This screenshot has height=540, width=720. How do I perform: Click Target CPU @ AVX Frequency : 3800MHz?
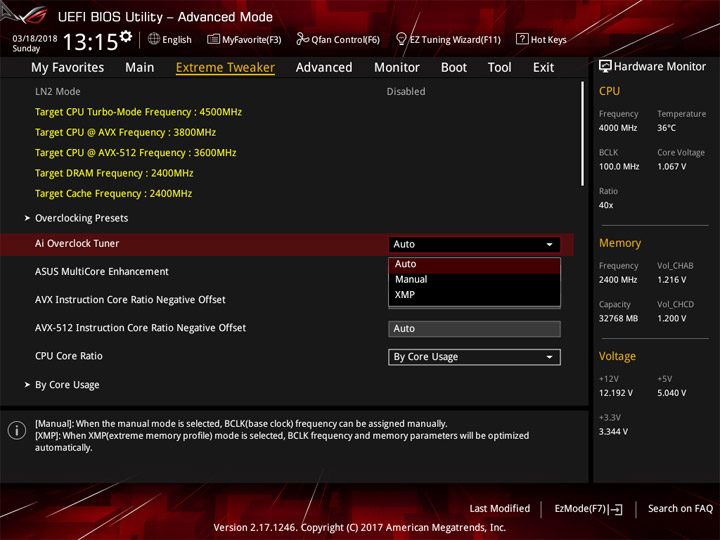(125, 132)
